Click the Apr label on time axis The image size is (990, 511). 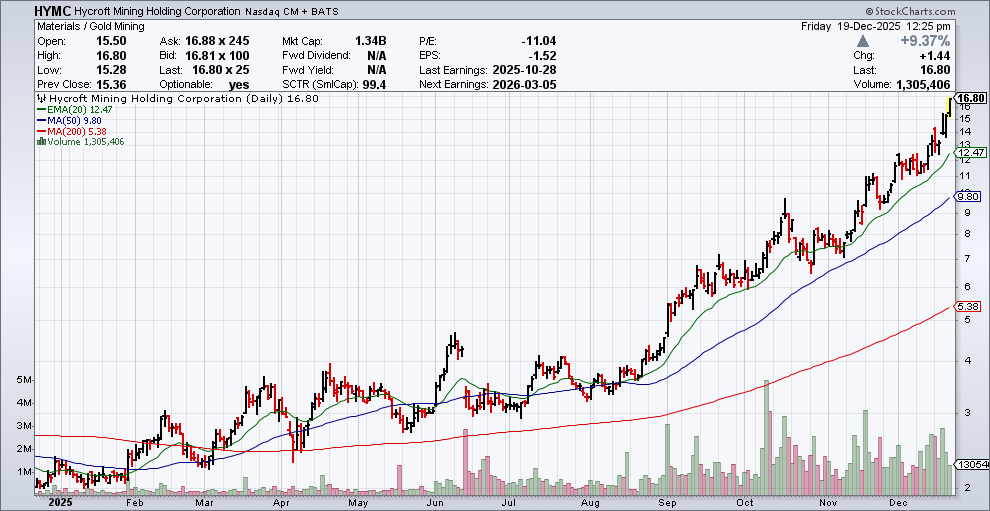(x=282, y=503)
